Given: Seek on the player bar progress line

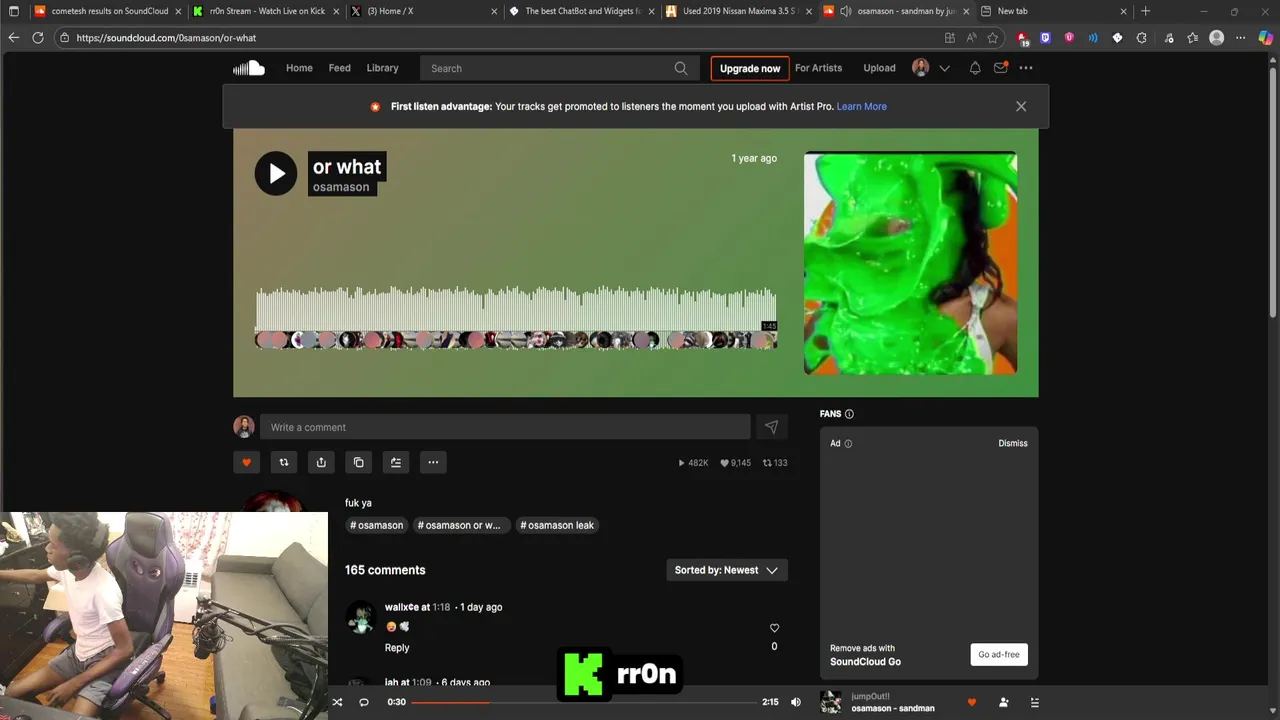Looking at the screenshot, I should coord(585,702).
